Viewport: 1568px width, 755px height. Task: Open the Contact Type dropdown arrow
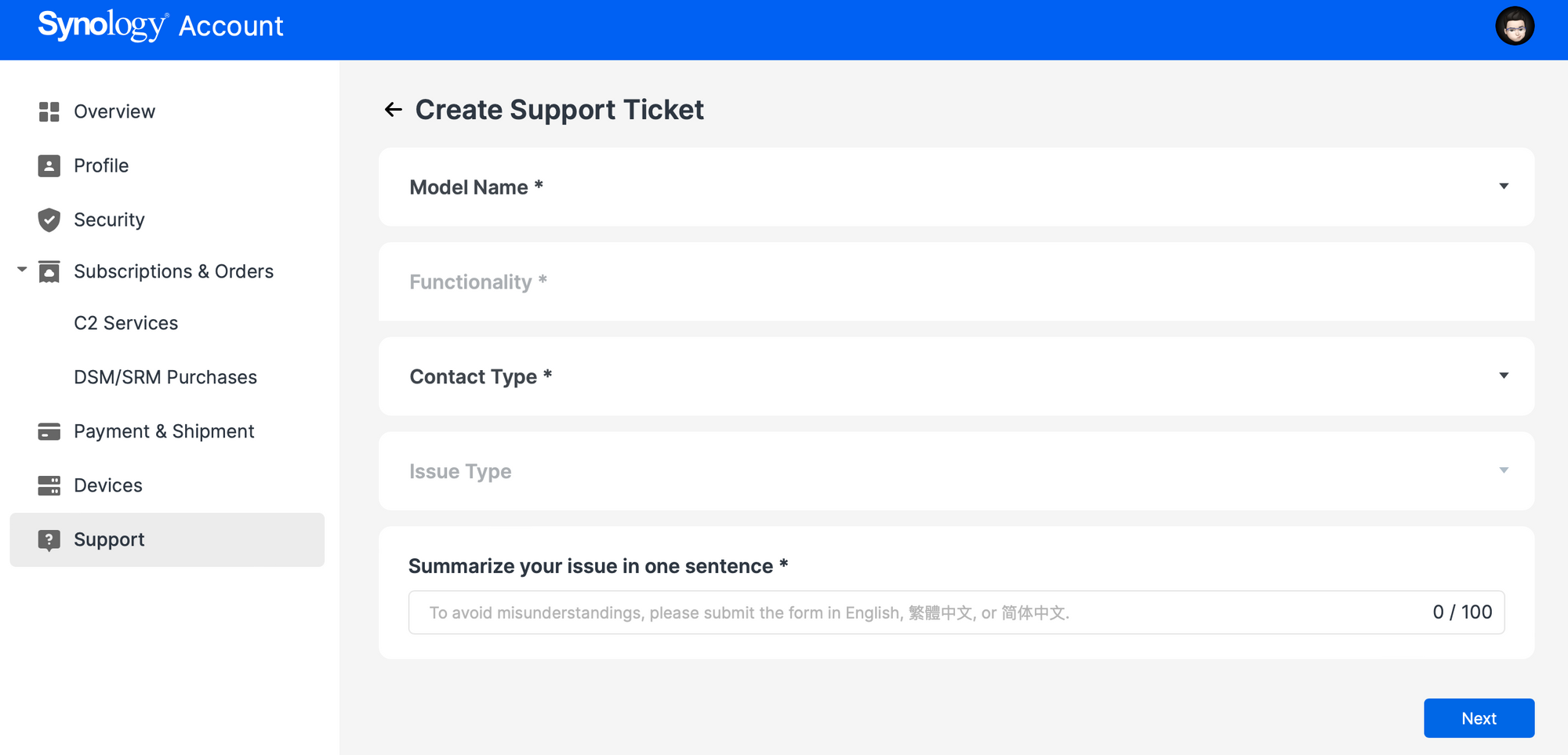point(1504,376)
